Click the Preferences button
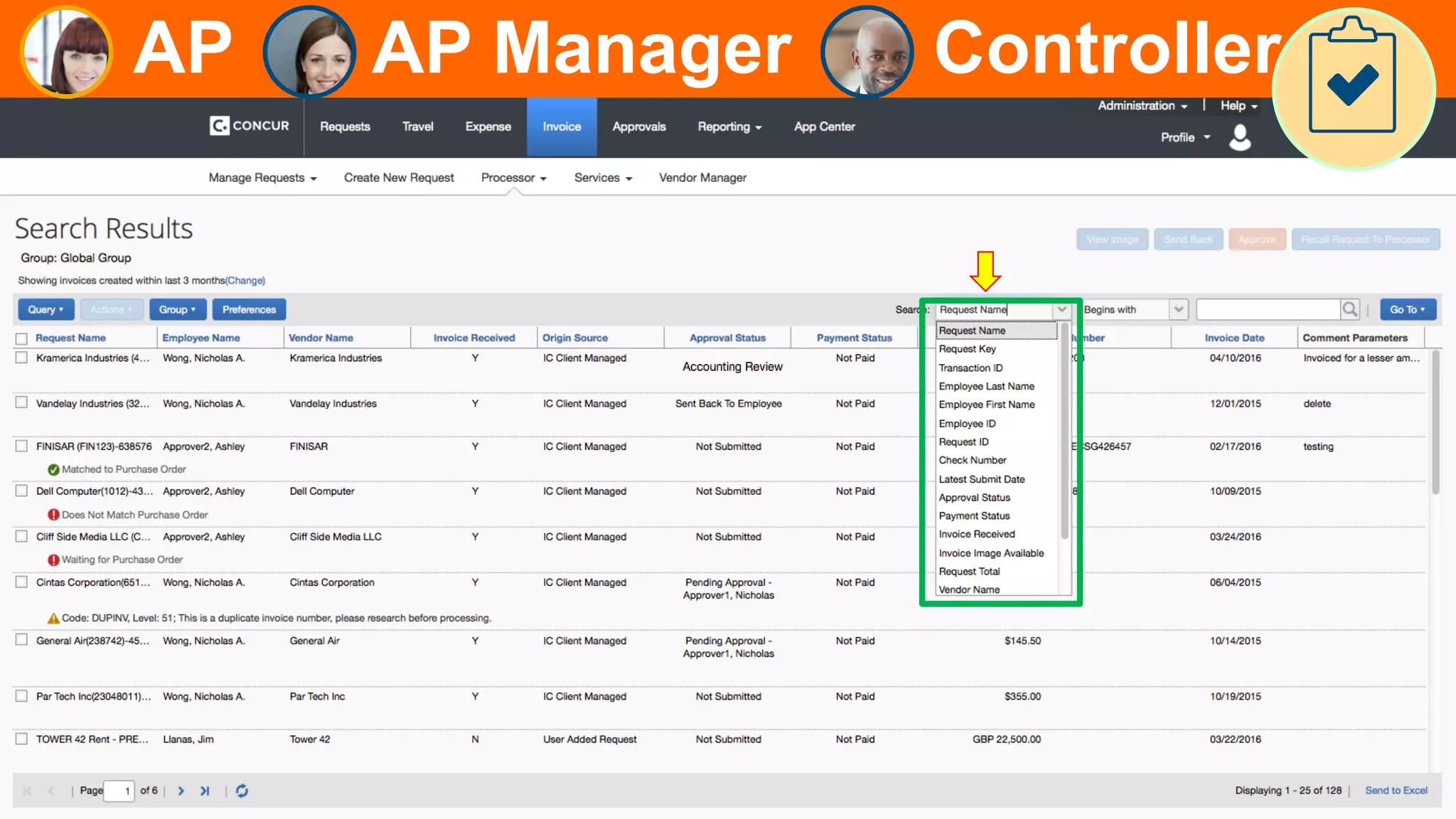This screenshot has height=819, width=1456. pyautogui.click(x=249, y=309)
